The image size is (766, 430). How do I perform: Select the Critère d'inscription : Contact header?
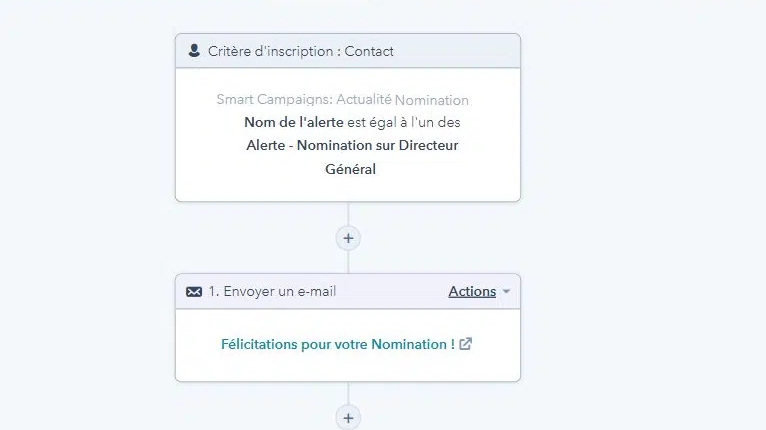click(x=300, y=51)
